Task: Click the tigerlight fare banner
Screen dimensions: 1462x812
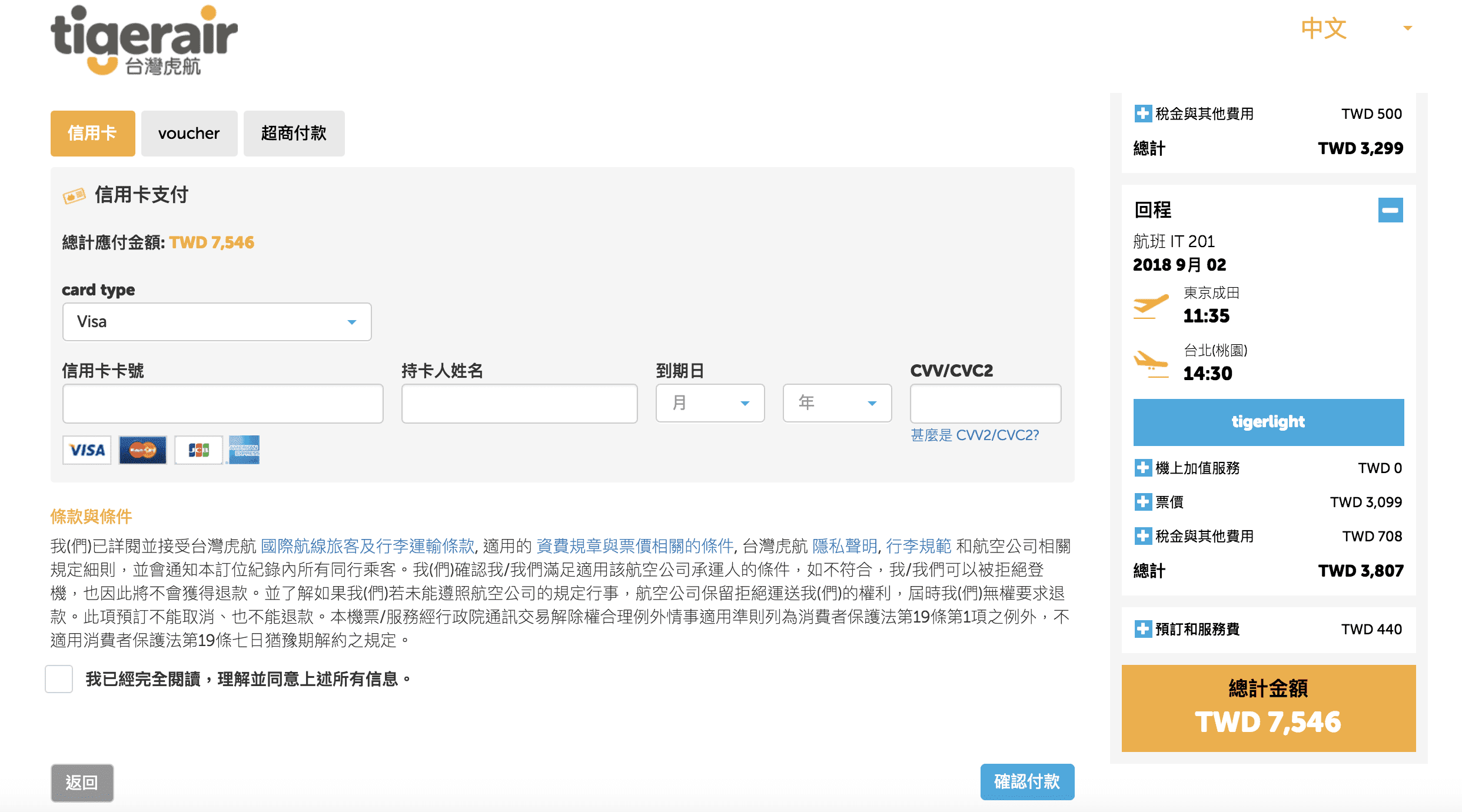Action: point(1268,422)
